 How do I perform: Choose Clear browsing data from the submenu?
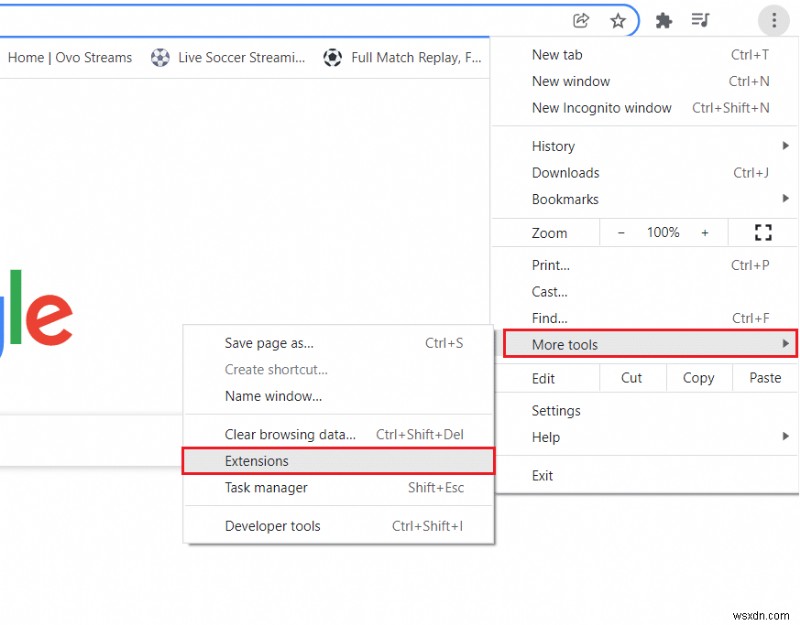[x=290, y=434]
